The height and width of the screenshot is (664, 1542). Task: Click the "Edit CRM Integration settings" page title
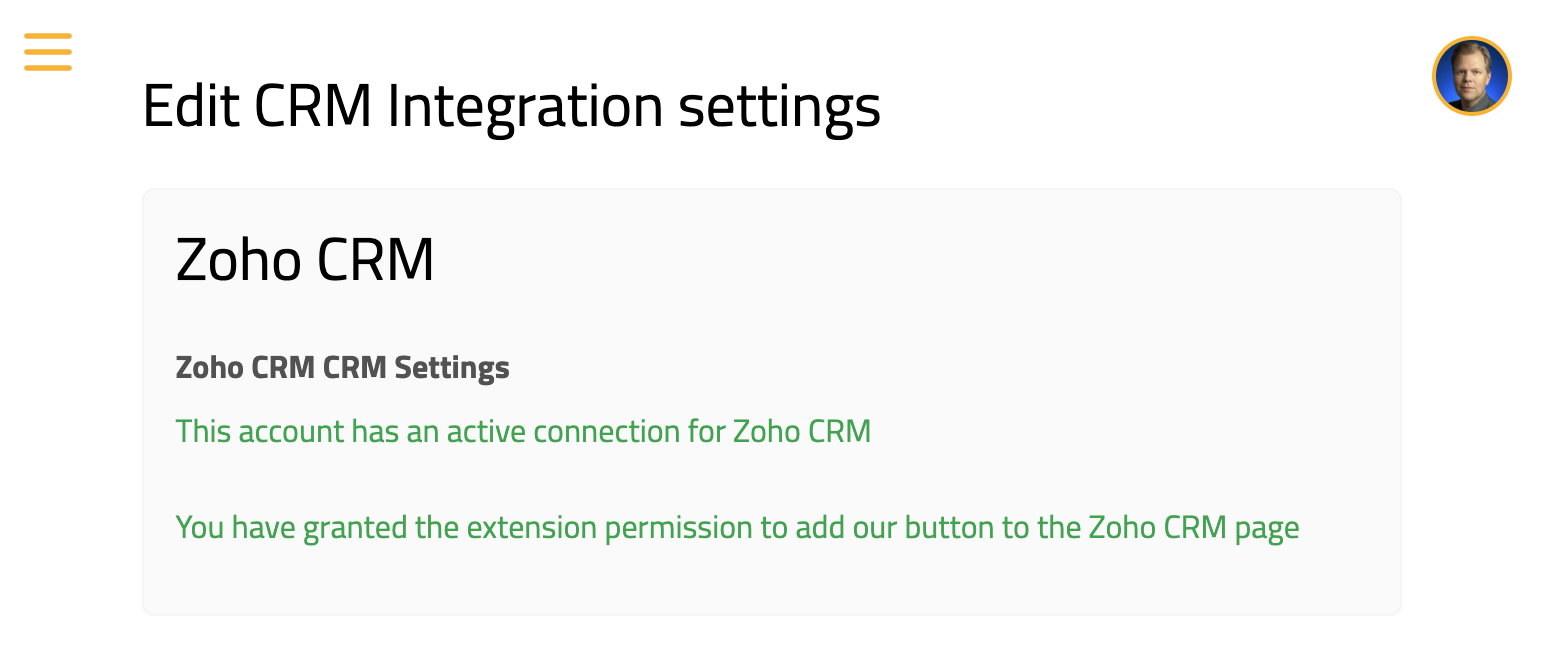point(511,105)
